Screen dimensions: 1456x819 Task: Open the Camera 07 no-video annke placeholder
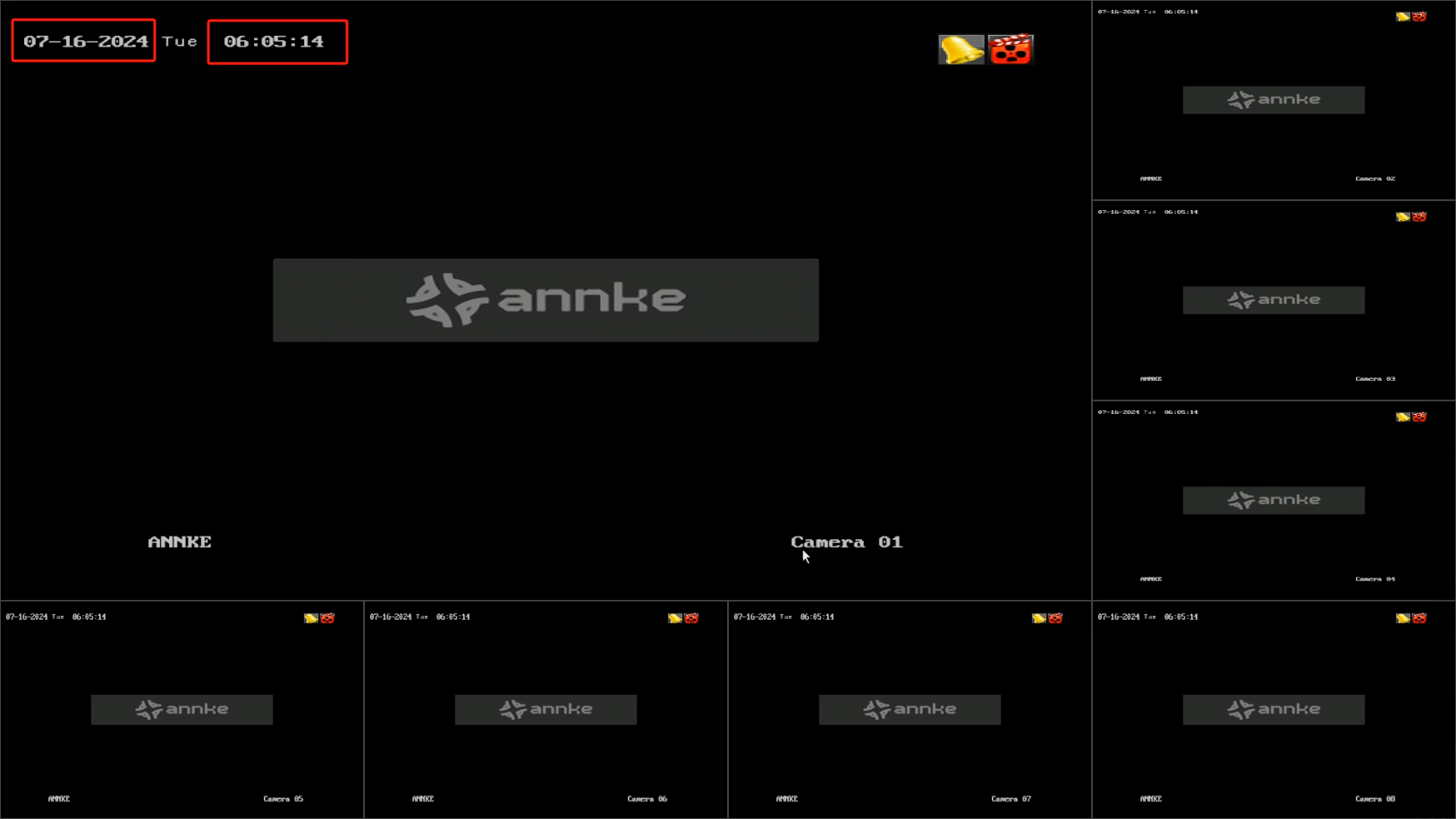pyautogui.click(x=910, y=710)
